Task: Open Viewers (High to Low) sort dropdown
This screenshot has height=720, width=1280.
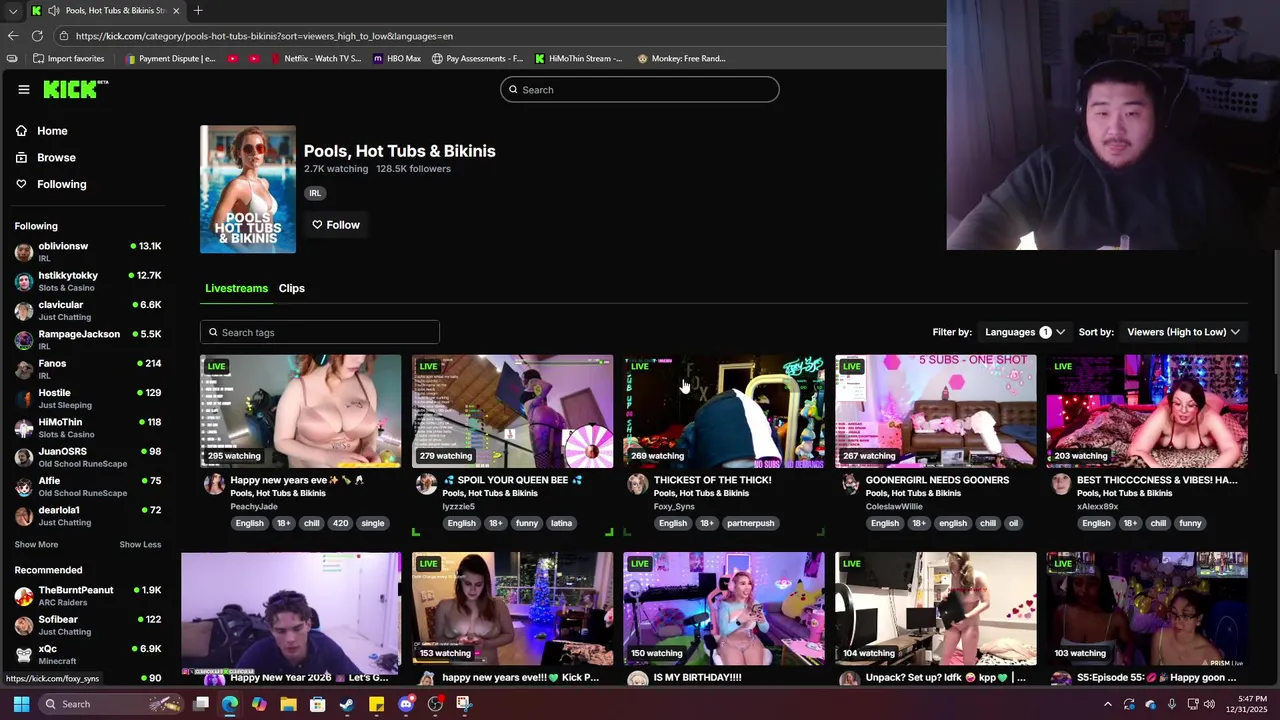Action: 1183,332
